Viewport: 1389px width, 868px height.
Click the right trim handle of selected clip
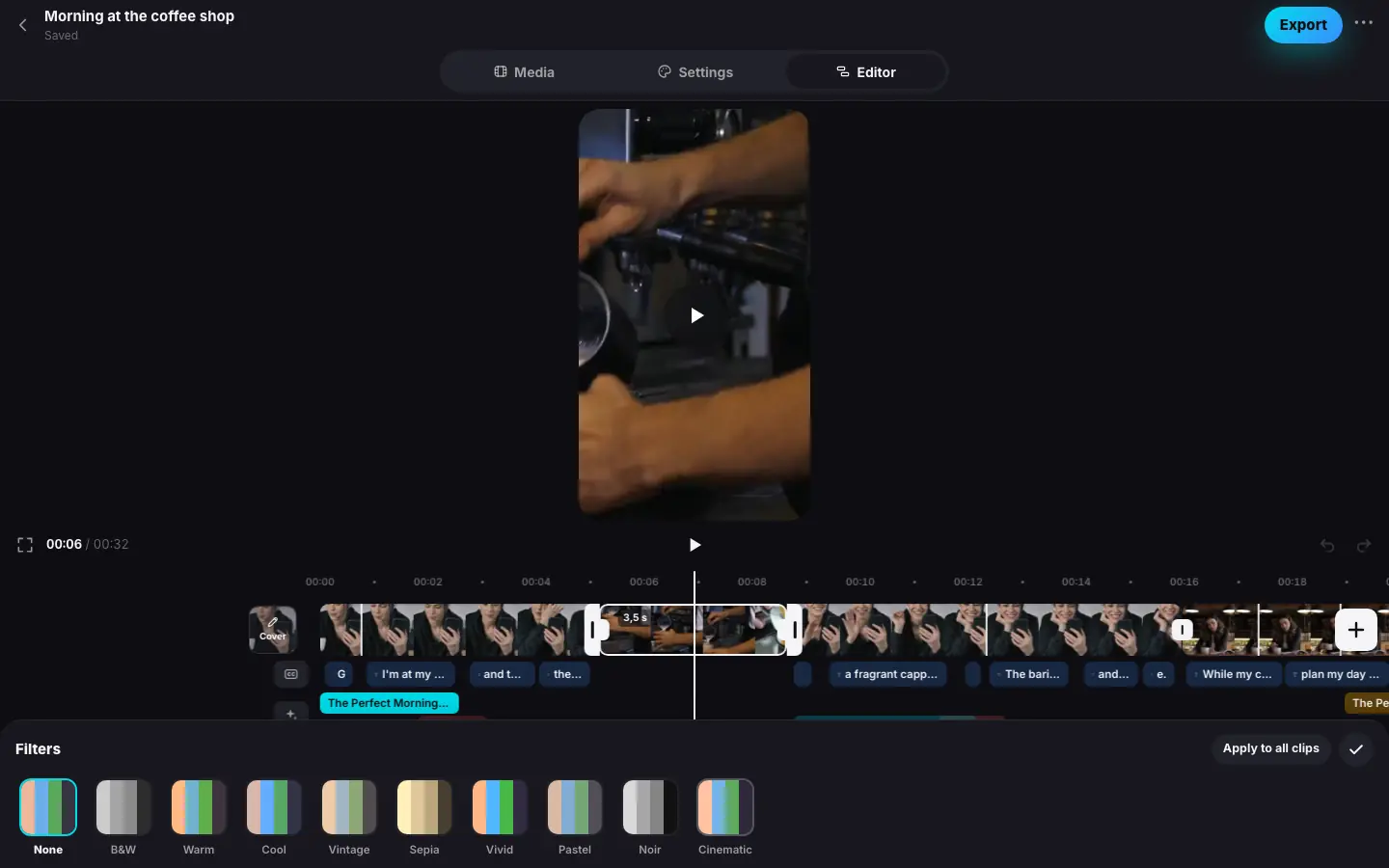[794, 630]
